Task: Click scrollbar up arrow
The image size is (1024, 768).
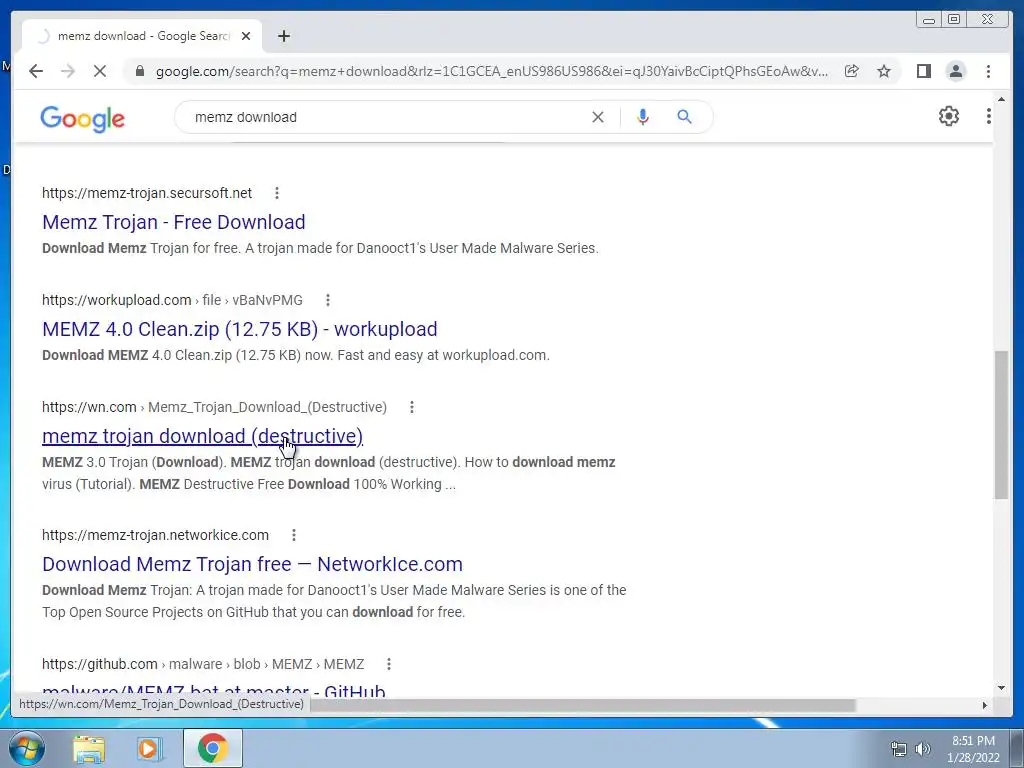Action: pyautogui.click(x=1001, y=99)
